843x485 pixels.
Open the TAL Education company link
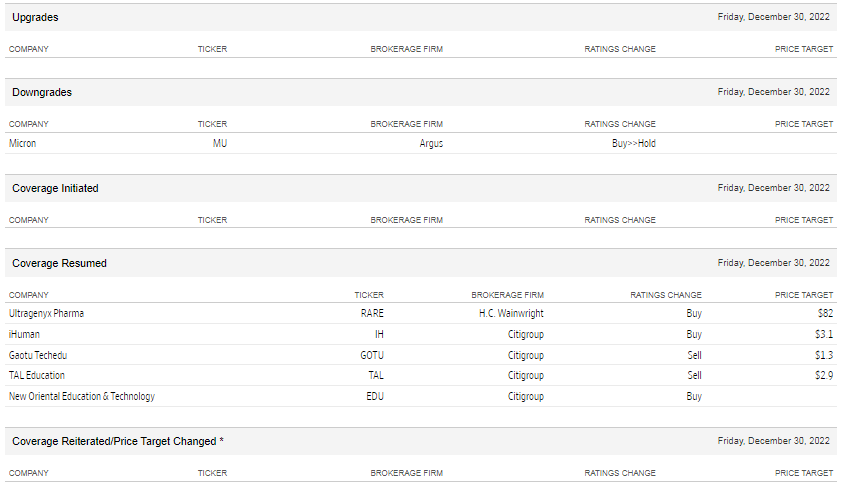point(37,375)
